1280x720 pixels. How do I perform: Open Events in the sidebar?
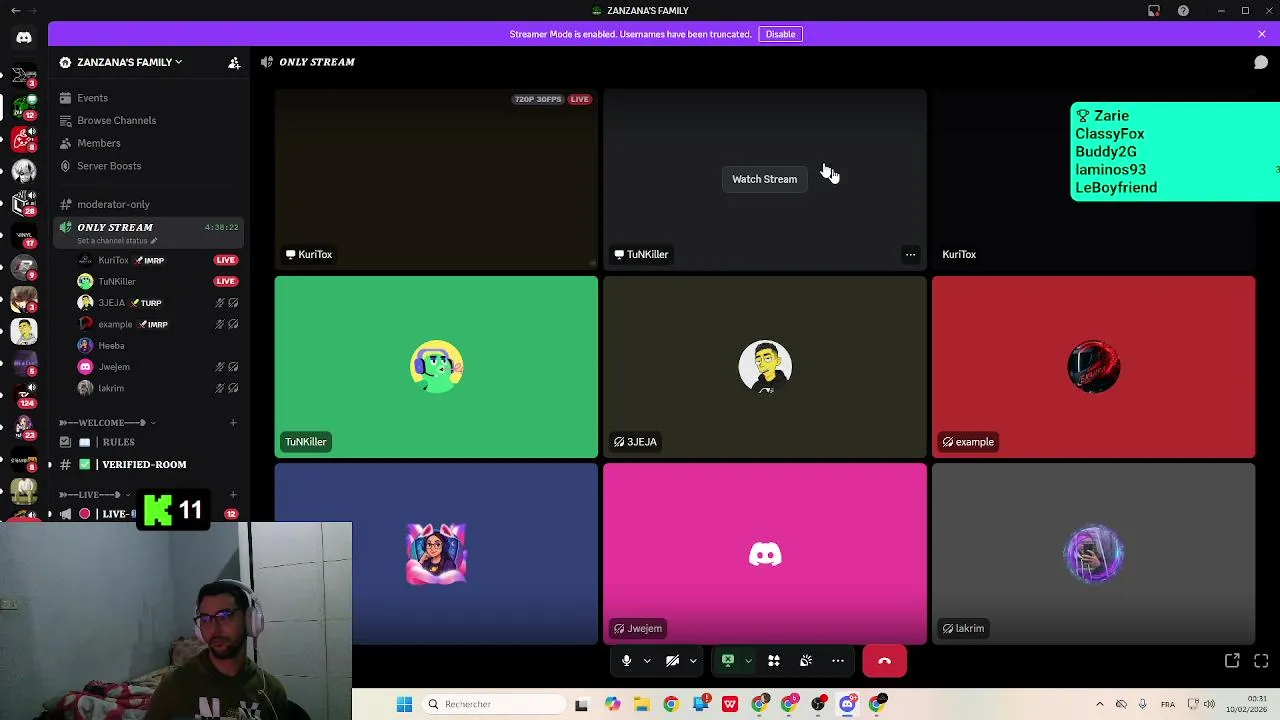pyautogui.click(x=92, y=98)
